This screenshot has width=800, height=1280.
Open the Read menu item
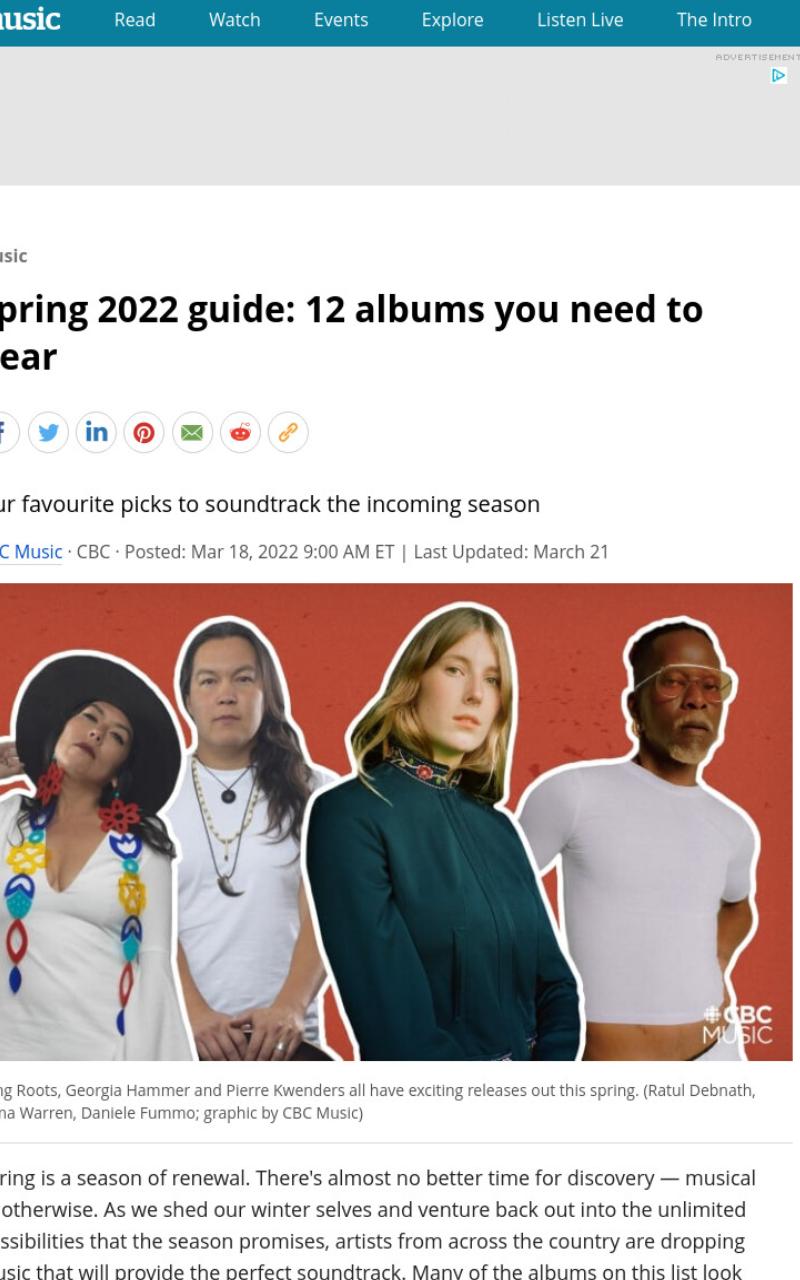tap(134, 20)
